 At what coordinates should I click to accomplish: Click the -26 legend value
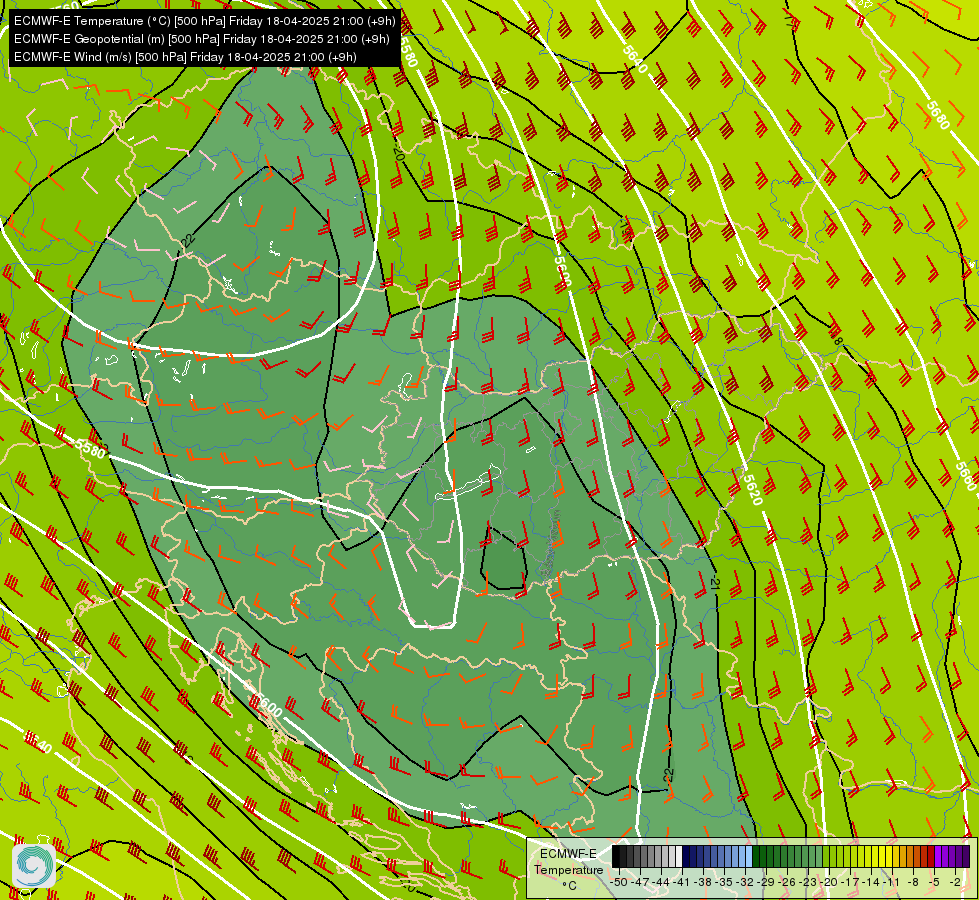pyautogui.click(x=787, y=883)
